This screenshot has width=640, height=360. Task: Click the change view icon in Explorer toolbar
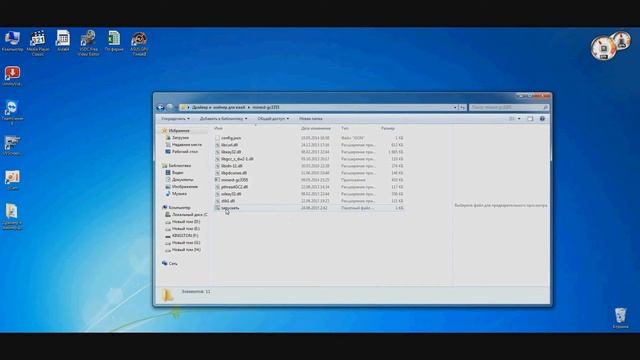tap(511, 119)
